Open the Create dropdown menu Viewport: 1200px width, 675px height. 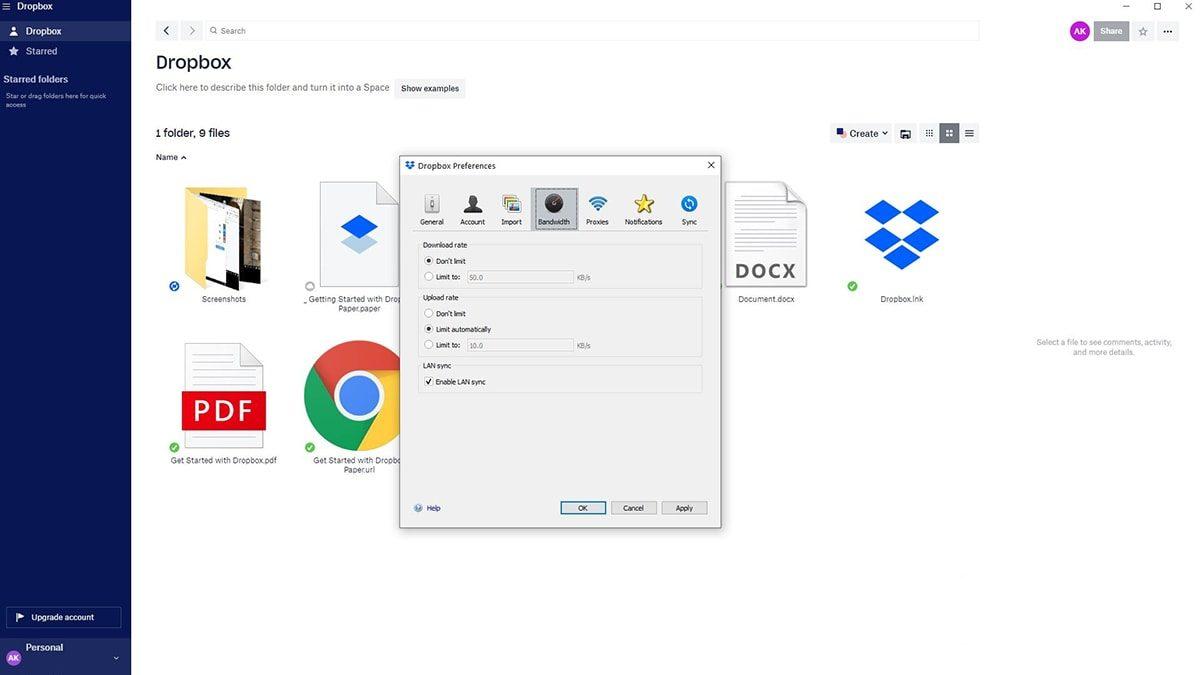[x=862, y=132]
